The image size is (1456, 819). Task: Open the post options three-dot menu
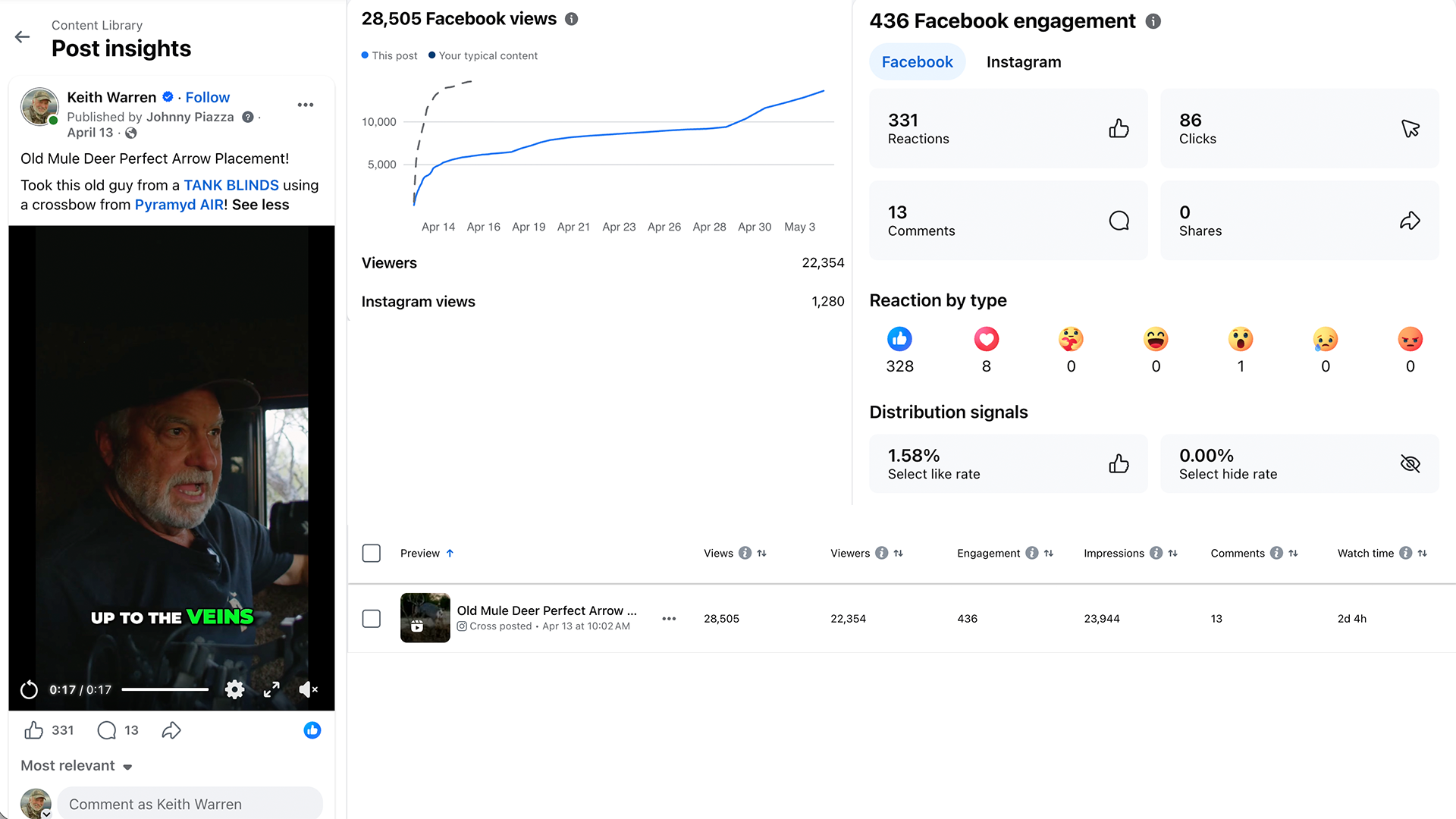click(306, 105)
